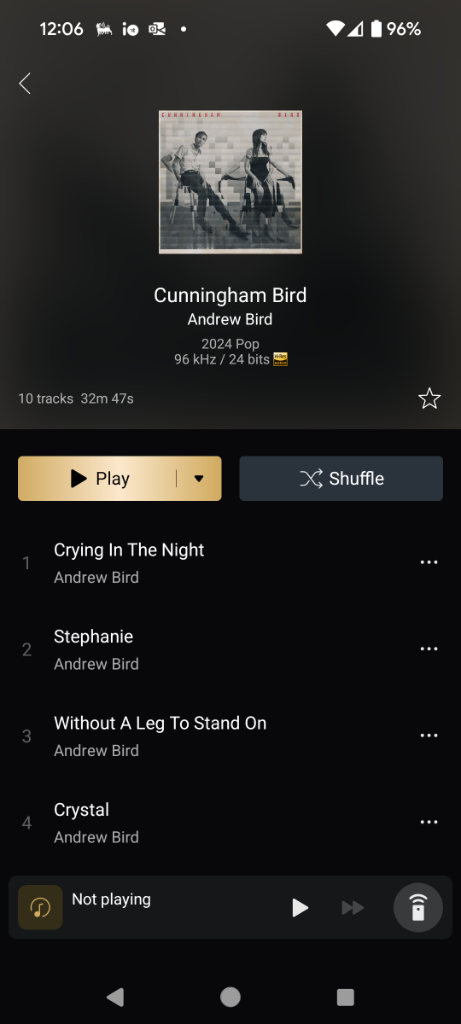This screenshot has height=1024, width=461.
Task: Open more options for Crystal track
Action: coord(429,822)
